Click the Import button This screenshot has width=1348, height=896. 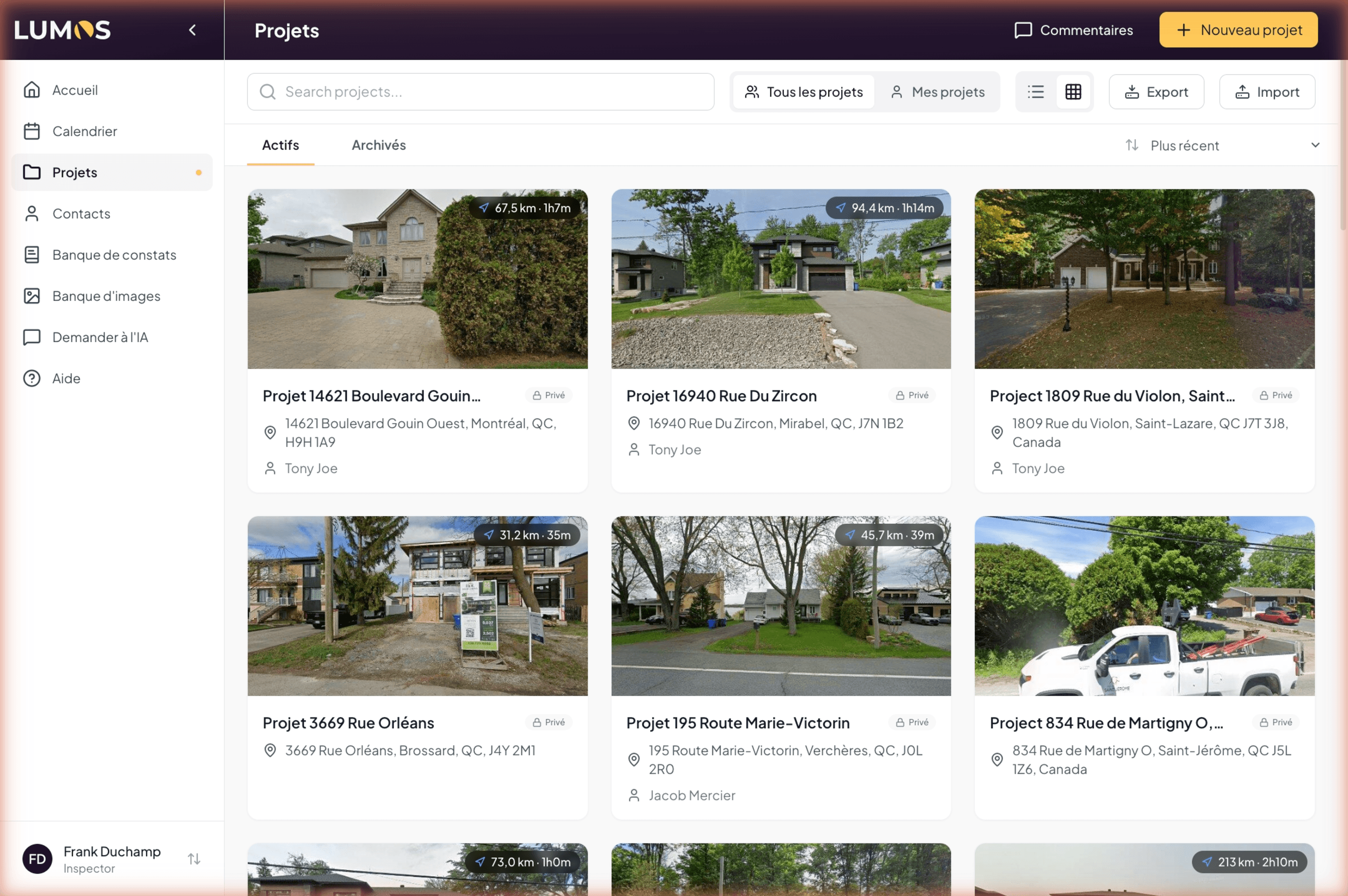tap(1267, 92)
